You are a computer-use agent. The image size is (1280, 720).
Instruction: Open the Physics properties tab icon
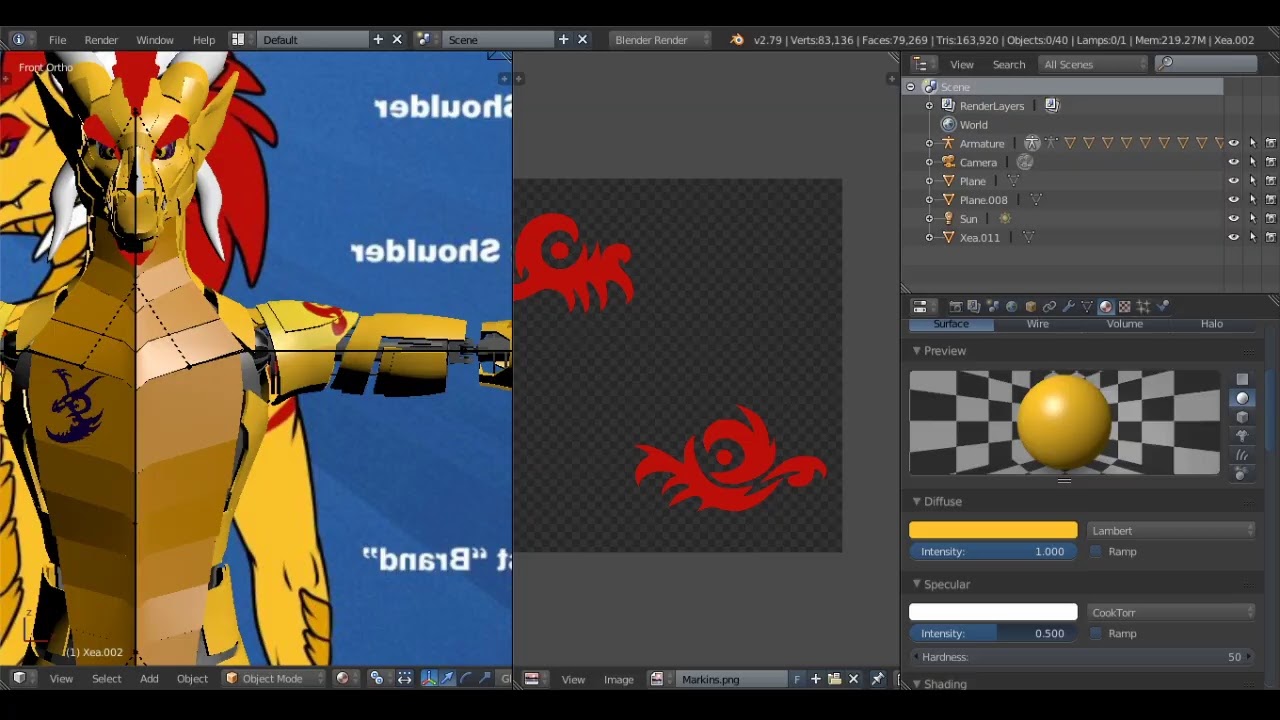[1162, 306]
